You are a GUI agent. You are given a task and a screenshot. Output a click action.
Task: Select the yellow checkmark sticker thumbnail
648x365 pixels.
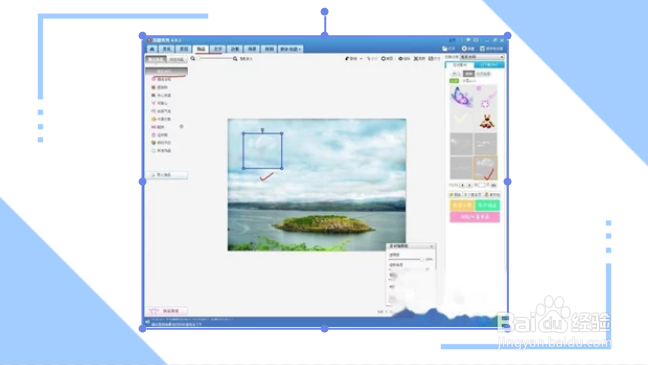[461, 120]
